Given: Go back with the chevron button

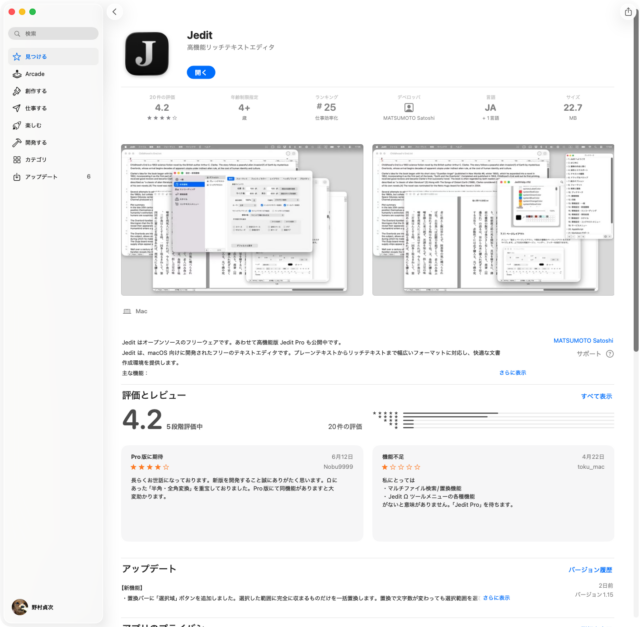Looking at the screenshot, I should [115, 12].
